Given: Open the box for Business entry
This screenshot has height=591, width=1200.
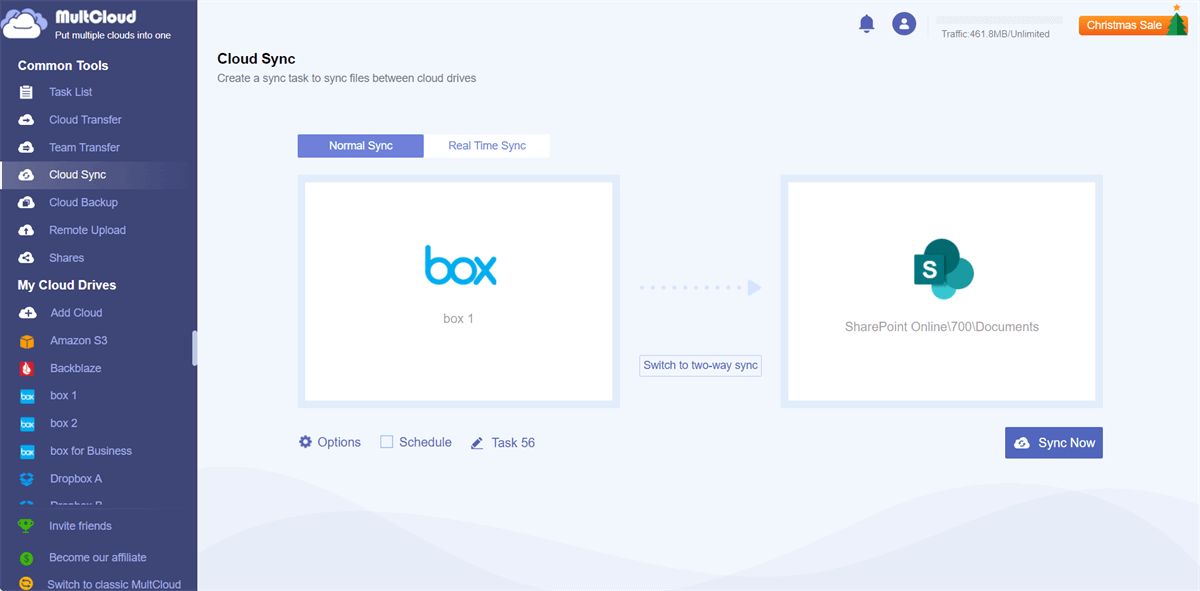Looking at the screenshot, I should pos(91,452).
